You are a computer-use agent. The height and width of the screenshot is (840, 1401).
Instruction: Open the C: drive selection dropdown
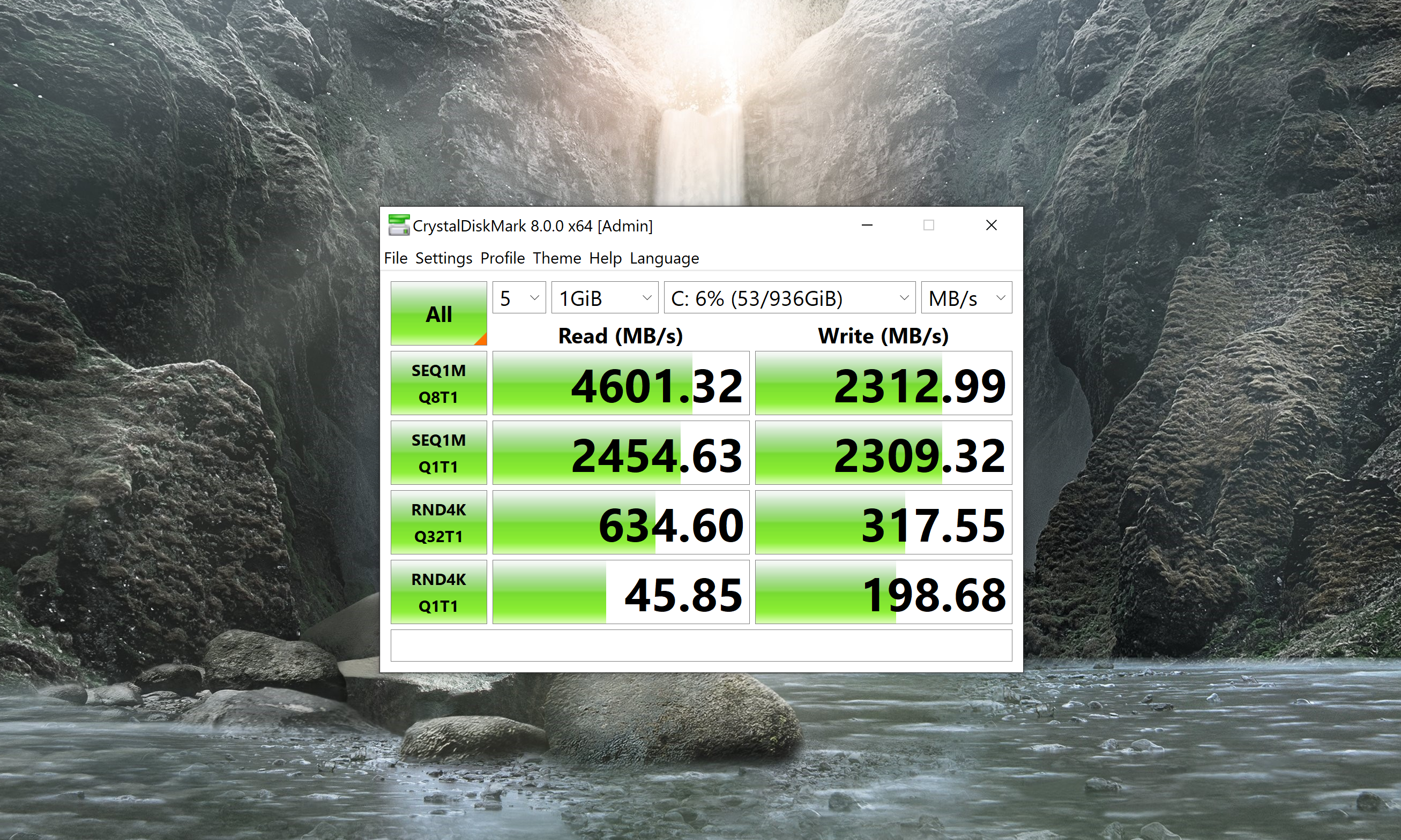[790, 297]
